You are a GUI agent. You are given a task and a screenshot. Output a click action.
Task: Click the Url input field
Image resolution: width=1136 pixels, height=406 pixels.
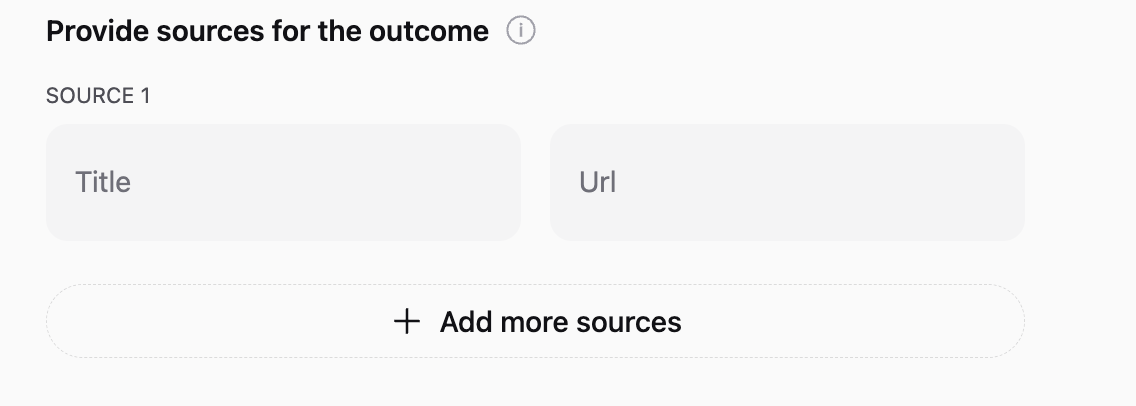[x=787, y=182]
